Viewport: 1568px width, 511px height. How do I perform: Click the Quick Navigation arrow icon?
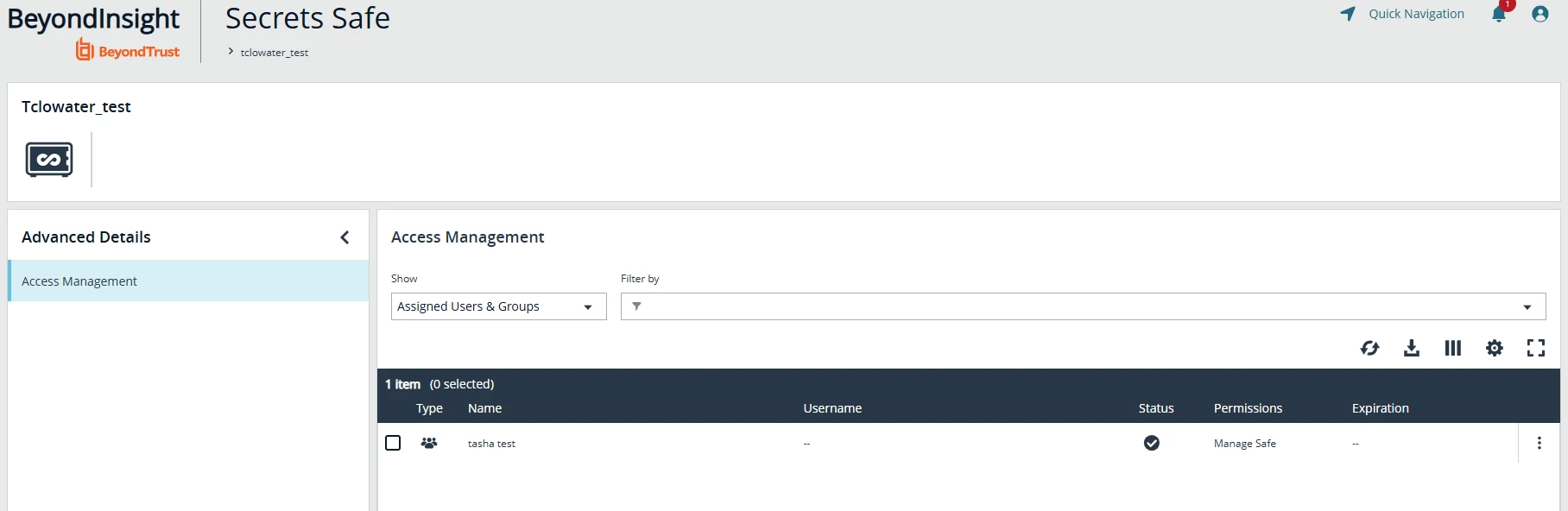coord(1348,14)
